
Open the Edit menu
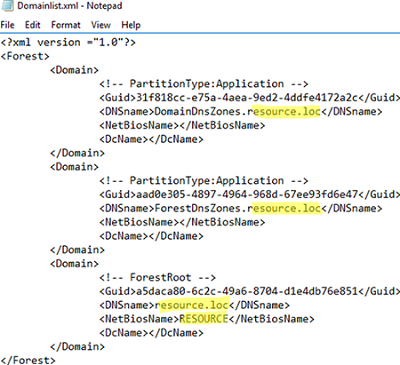point(33,25)
